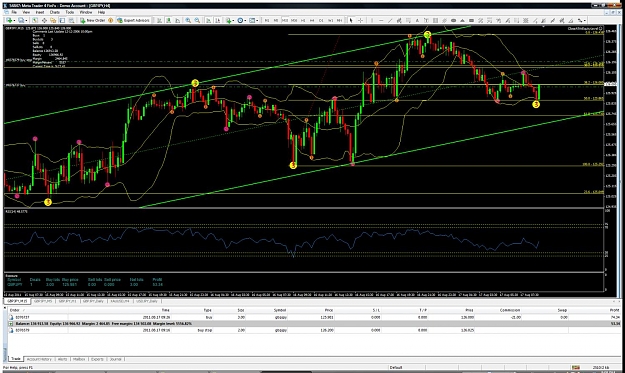The height and width of the screenshot is (373, 625).
Task: Sort orders by the Profit column header
Action: pyautogui.click(x=614, y=310)
